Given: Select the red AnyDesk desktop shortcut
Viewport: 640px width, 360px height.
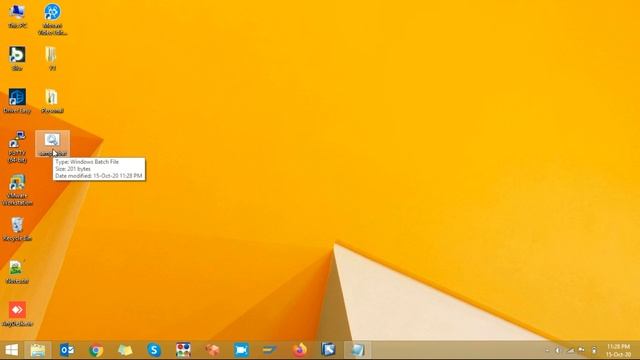Looking at the screenshot, I should point(17,314).
